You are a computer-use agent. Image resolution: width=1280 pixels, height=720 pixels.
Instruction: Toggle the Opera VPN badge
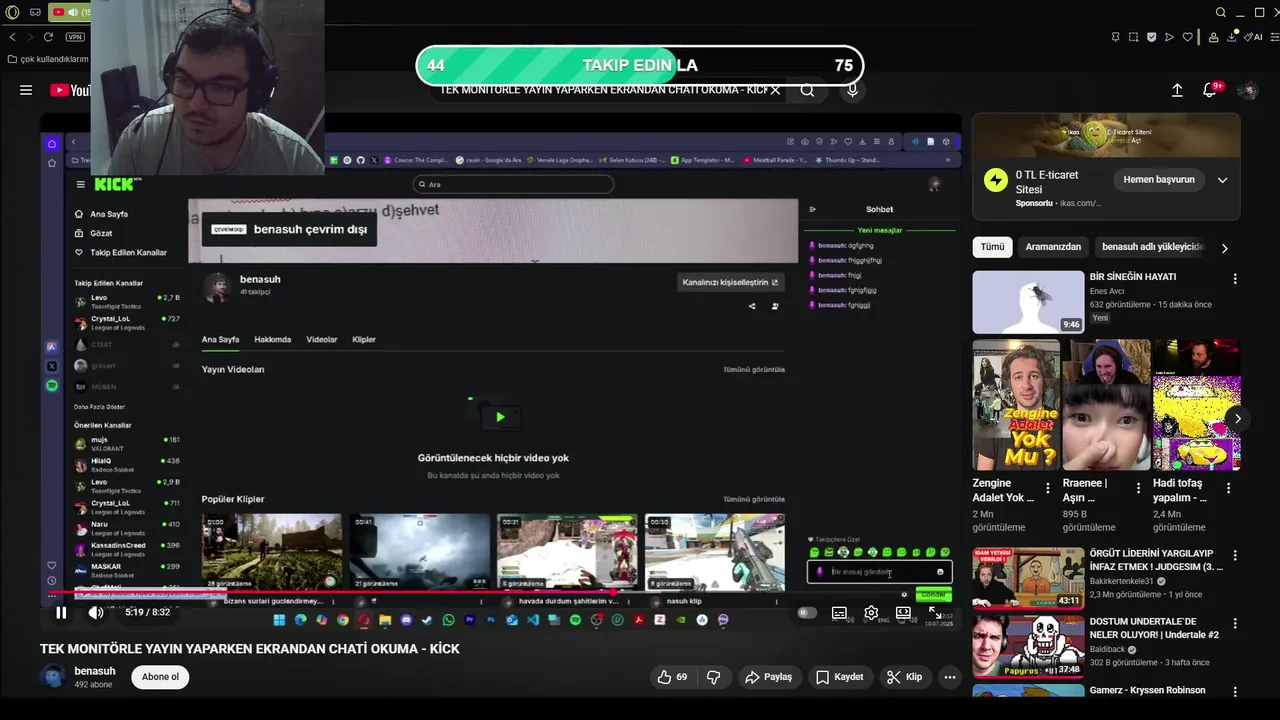[x=75, y=37]
